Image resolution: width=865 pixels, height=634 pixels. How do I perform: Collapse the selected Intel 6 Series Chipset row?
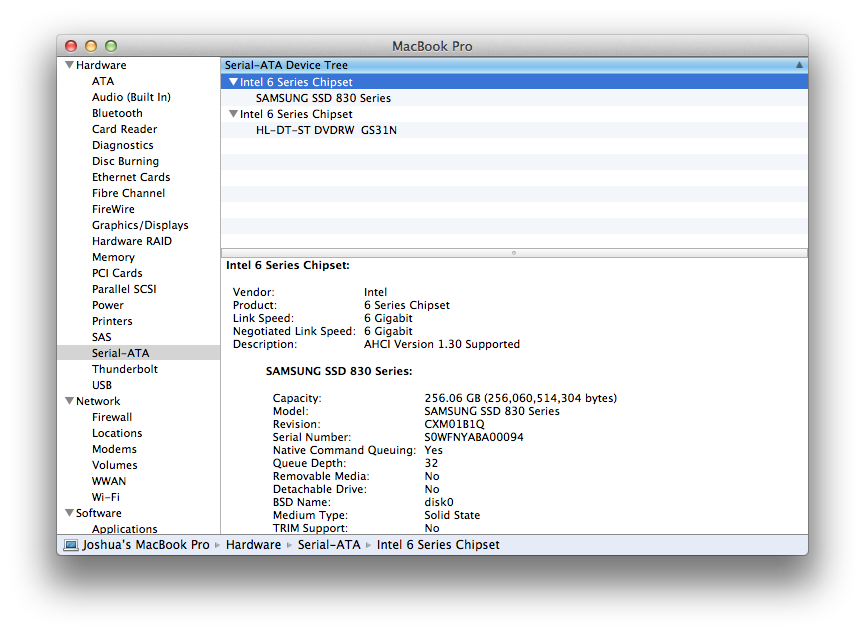pos(233,82)
